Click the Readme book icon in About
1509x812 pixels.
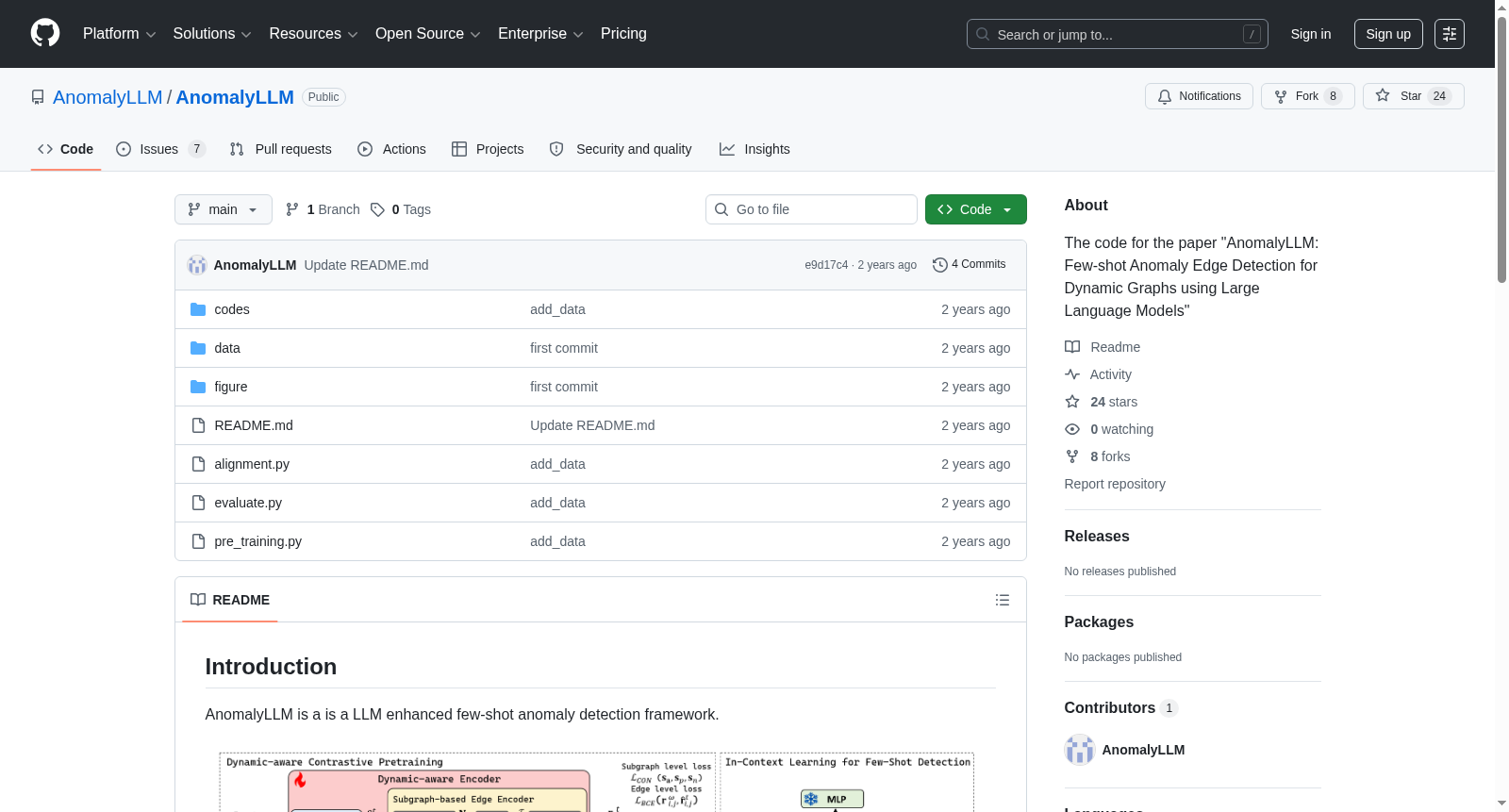(1072, 347)
